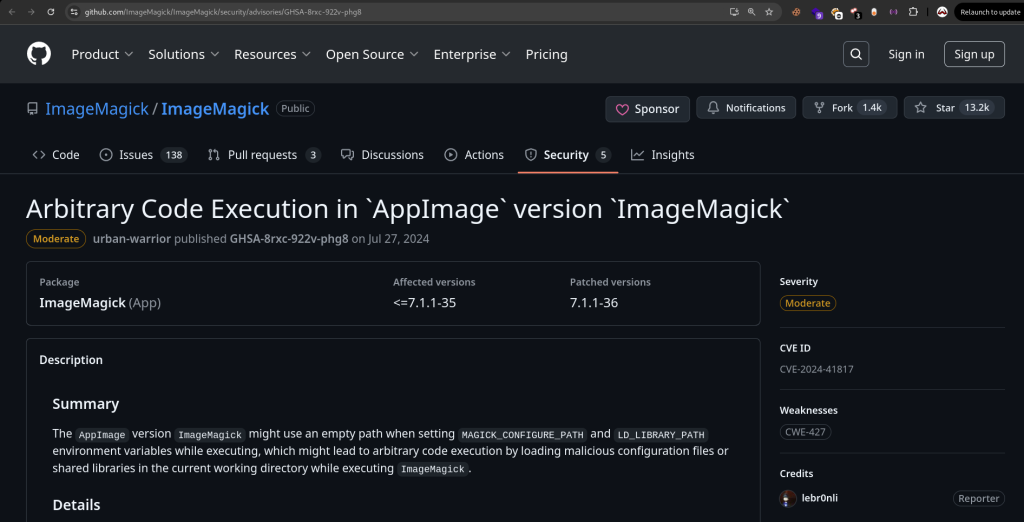Viewport: 1024px width, 522px height.
Task: Click the GHSA-8rxc-922v-phg8 advisory ID
Action: click(x=289, y=238)
